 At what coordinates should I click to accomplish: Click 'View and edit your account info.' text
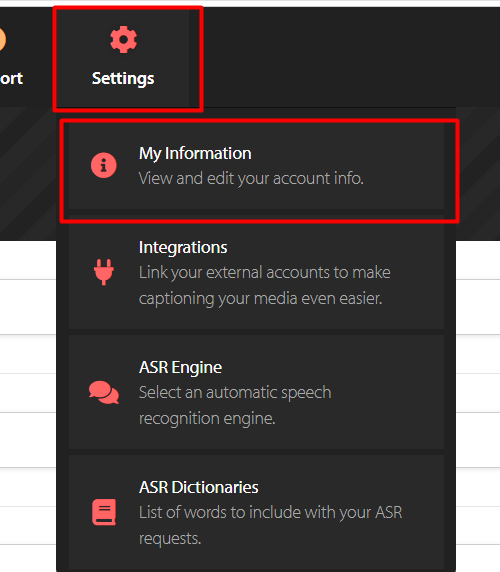[251, 178]
